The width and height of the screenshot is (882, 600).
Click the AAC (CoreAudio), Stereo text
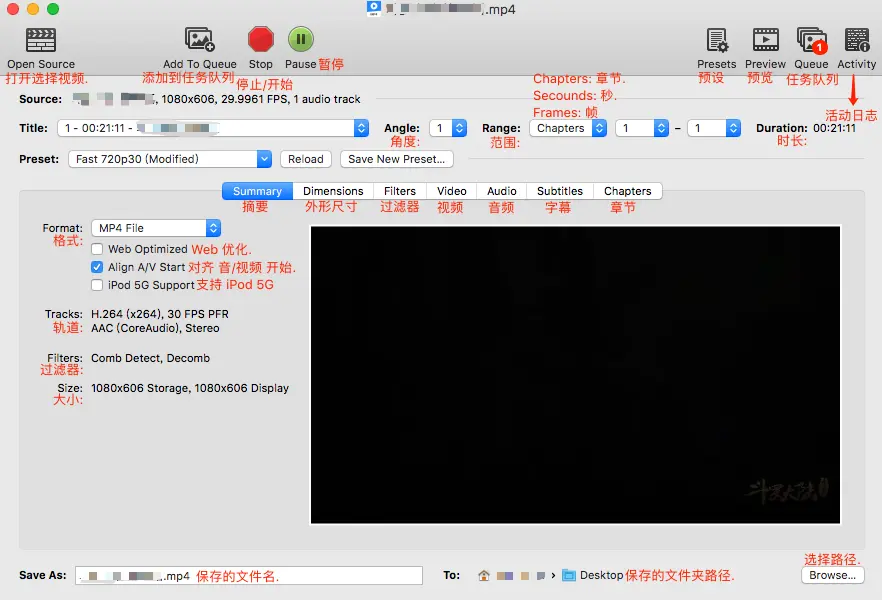click(x=155, y=328)
